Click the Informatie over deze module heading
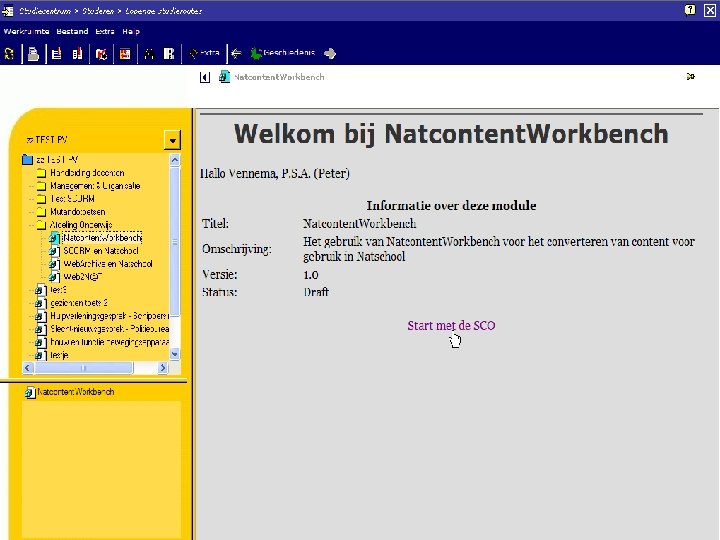The image size is (720, 540). [451, 205]
